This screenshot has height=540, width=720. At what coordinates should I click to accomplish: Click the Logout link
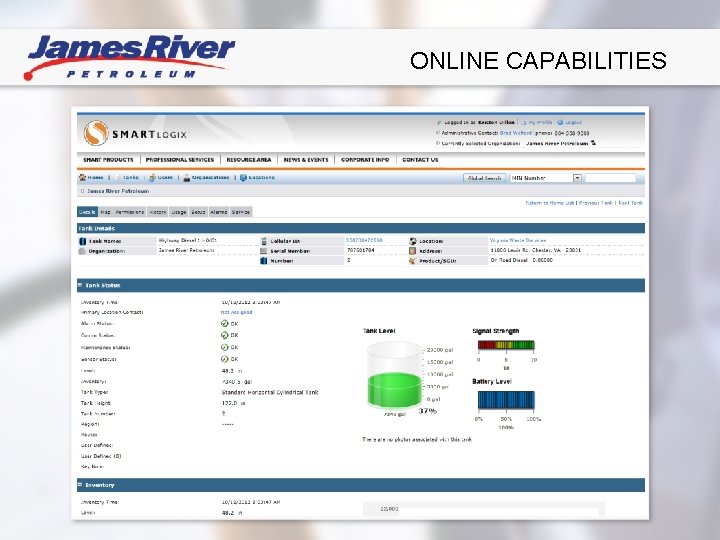(x=573, y=123)
